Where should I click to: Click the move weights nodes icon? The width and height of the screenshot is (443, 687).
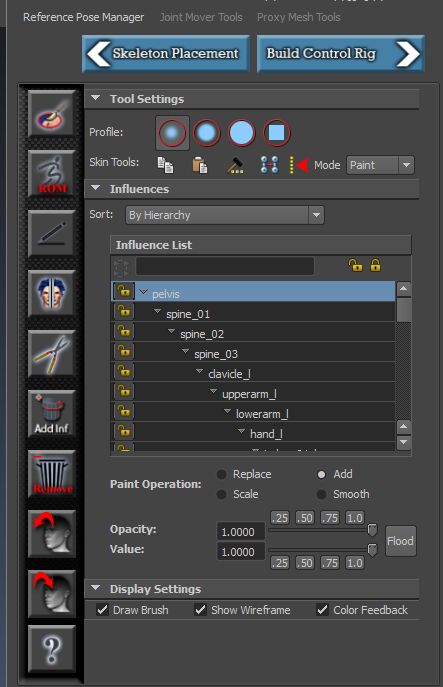(269, 165)
